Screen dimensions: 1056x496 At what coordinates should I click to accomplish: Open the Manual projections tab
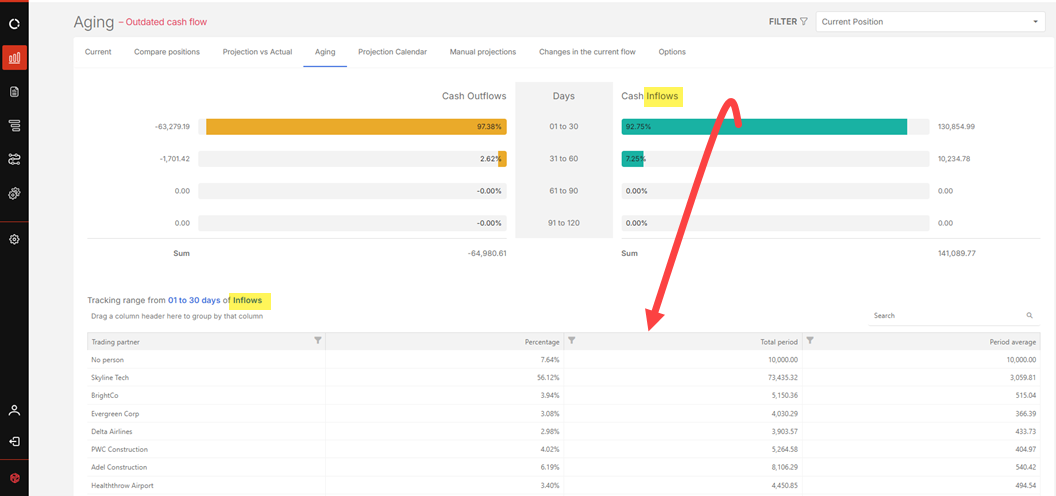tap(483, 52)
